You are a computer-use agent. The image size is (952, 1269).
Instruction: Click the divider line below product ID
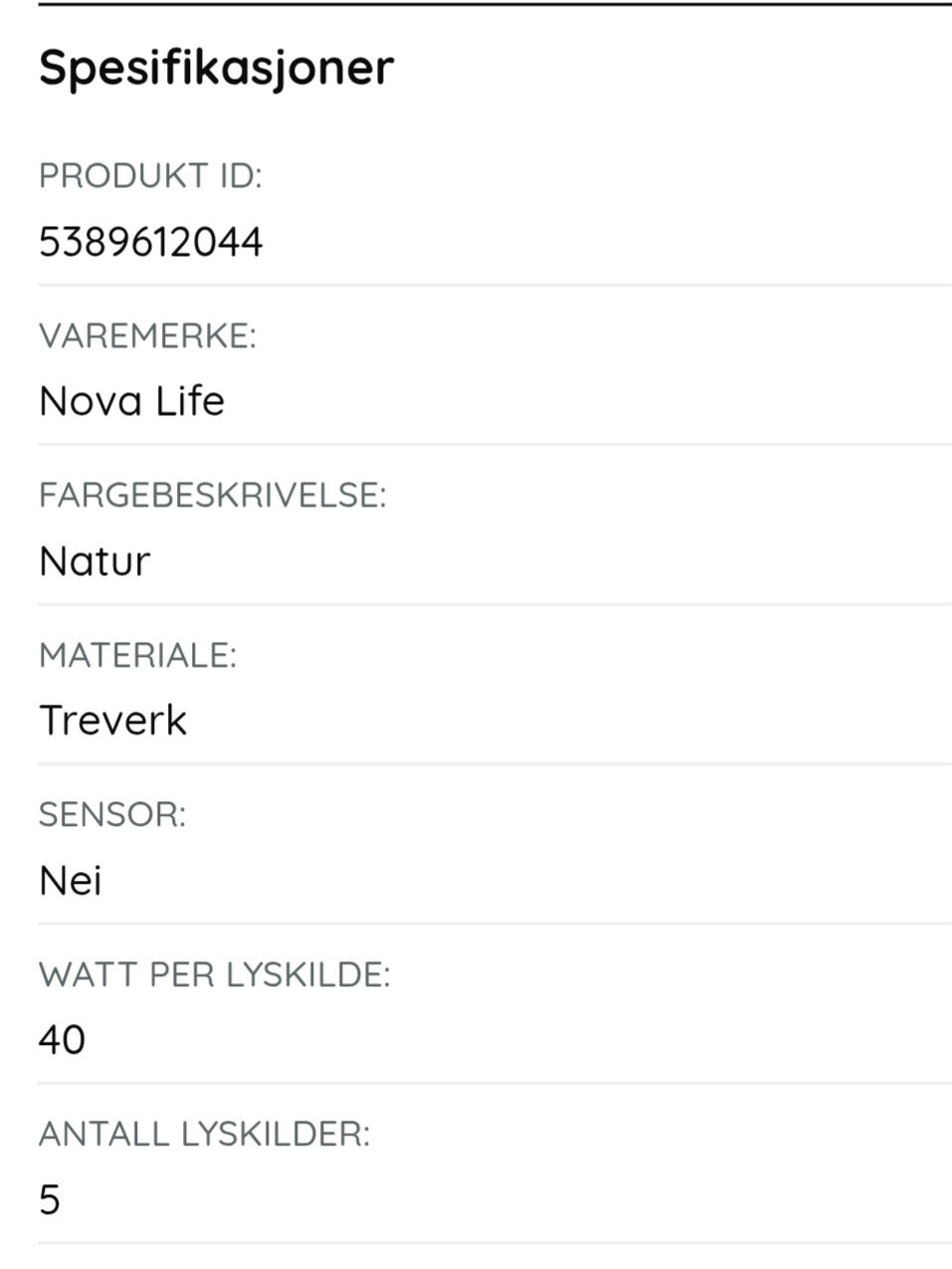494,285
